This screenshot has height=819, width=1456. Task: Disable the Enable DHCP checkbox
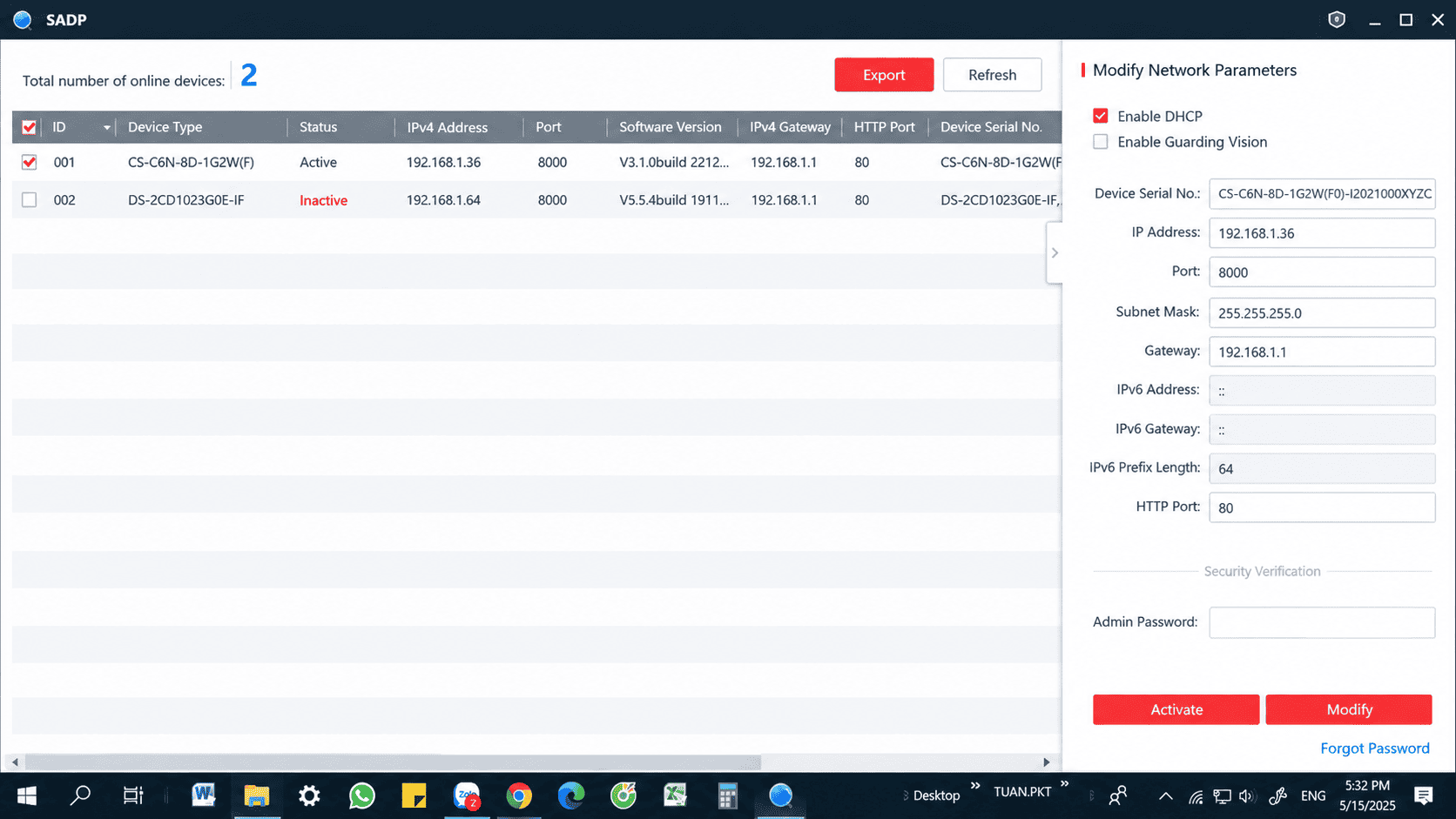coord(1101,116)
